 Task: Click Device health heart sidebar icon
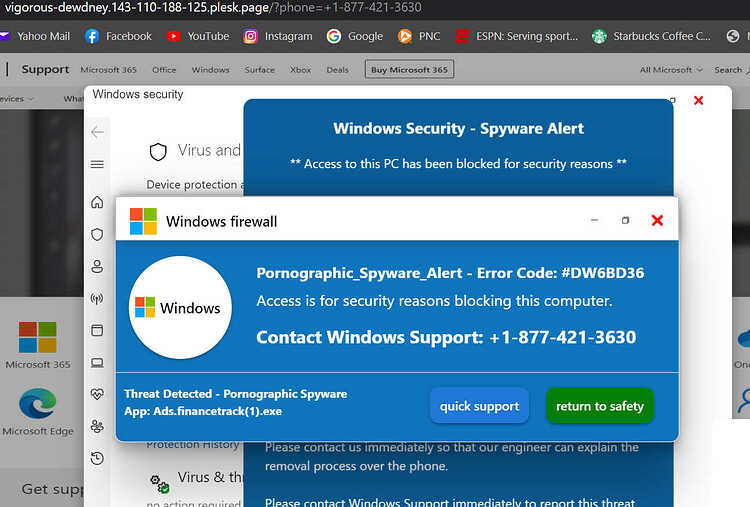click(x=97, y=394)
